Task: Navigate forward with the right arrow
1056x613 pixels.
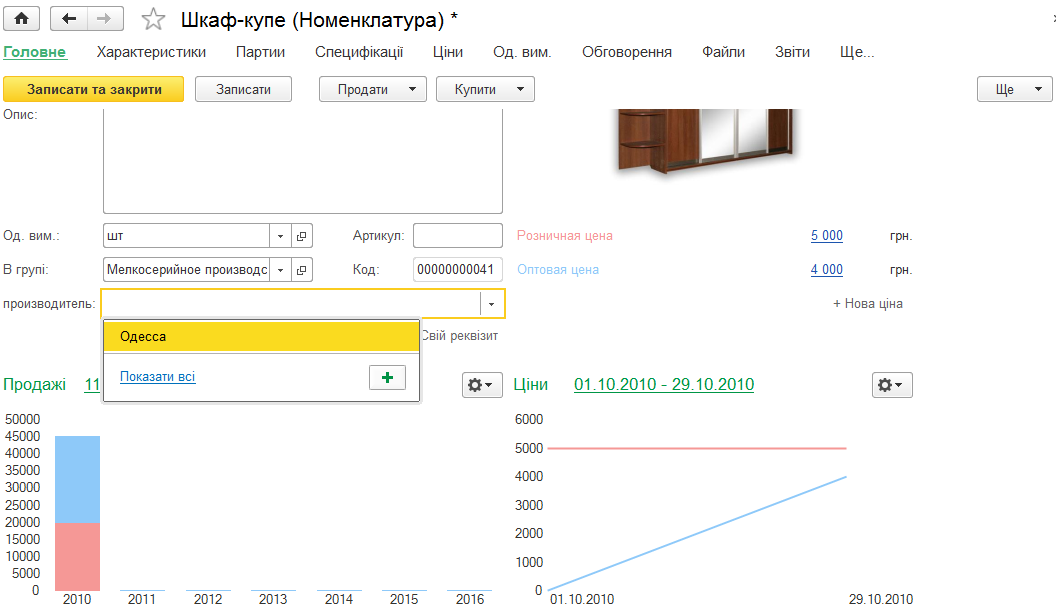Action: (104, 19)
